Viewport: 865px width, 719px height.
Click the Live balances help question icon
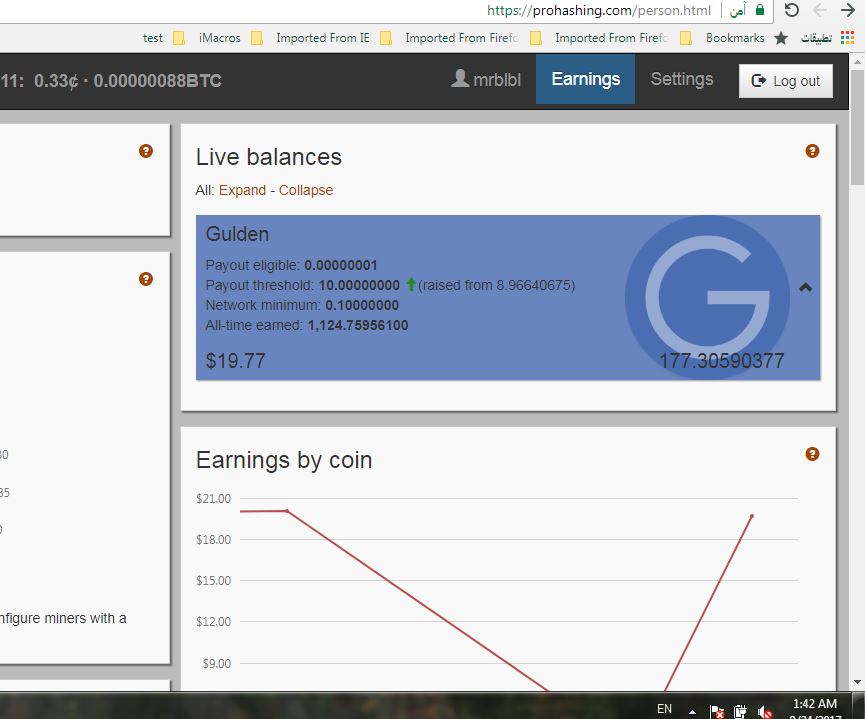point(812,151)
